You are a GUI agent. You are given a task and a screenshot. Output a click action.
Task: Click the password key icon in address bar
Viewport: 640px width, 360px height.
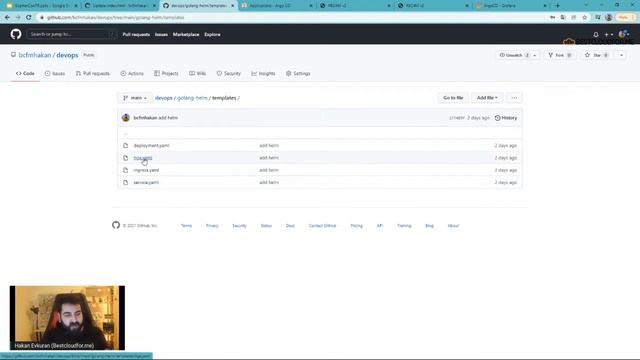pyautogui.click(x=552, y=18)
